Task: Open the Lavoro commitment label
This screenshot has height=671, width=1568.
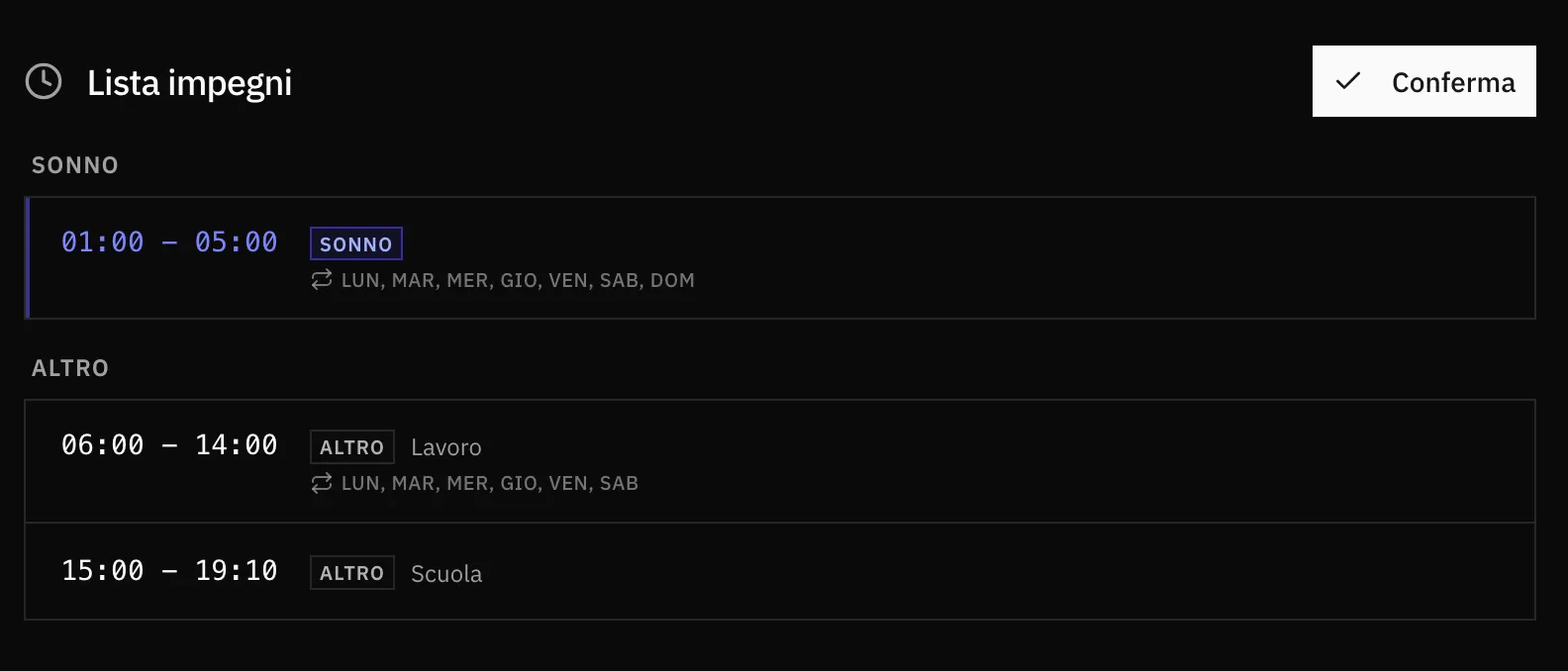Action: point(445,447)
